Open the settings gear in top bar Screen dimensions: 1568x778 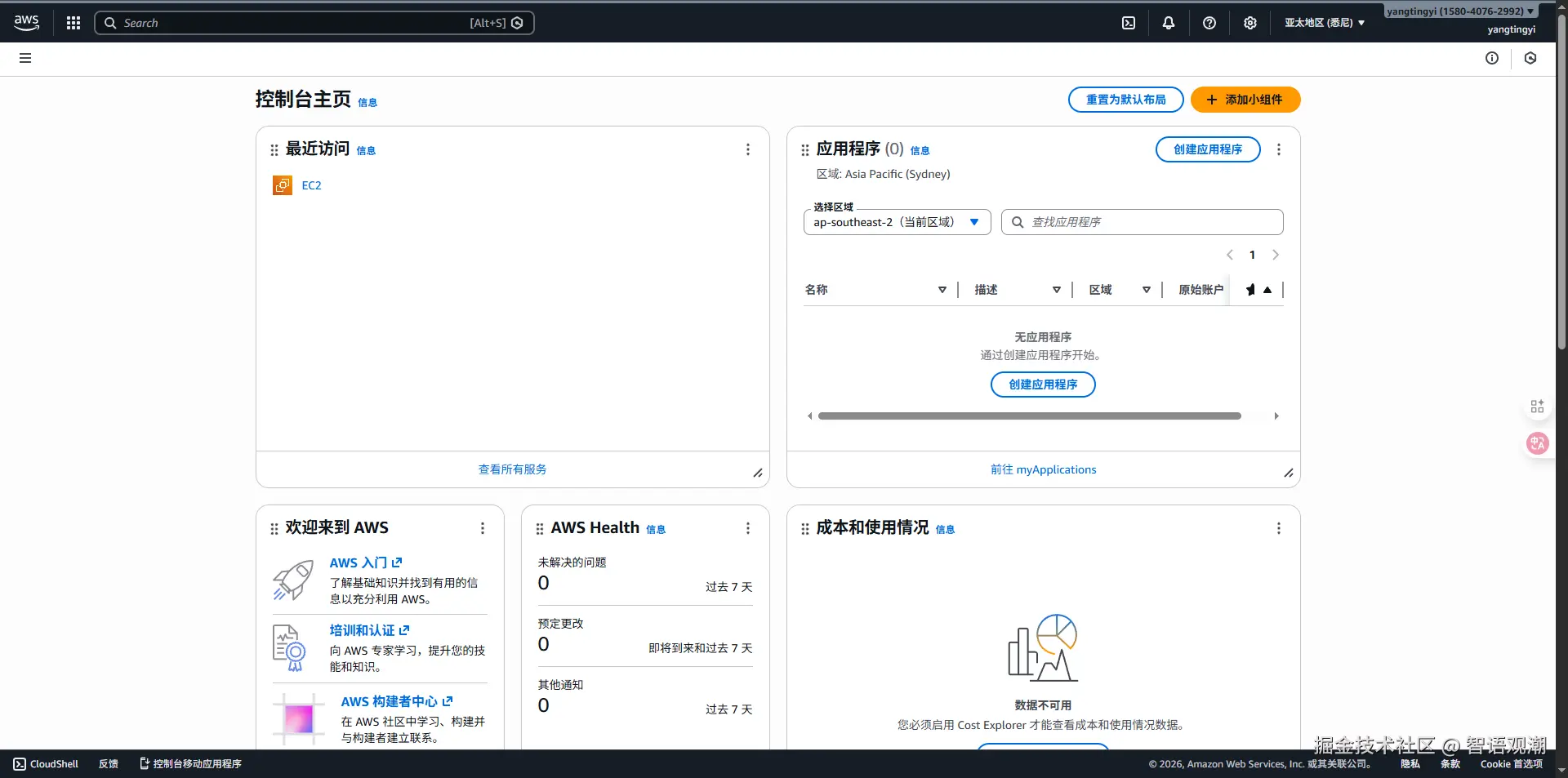click(1250, 23)
